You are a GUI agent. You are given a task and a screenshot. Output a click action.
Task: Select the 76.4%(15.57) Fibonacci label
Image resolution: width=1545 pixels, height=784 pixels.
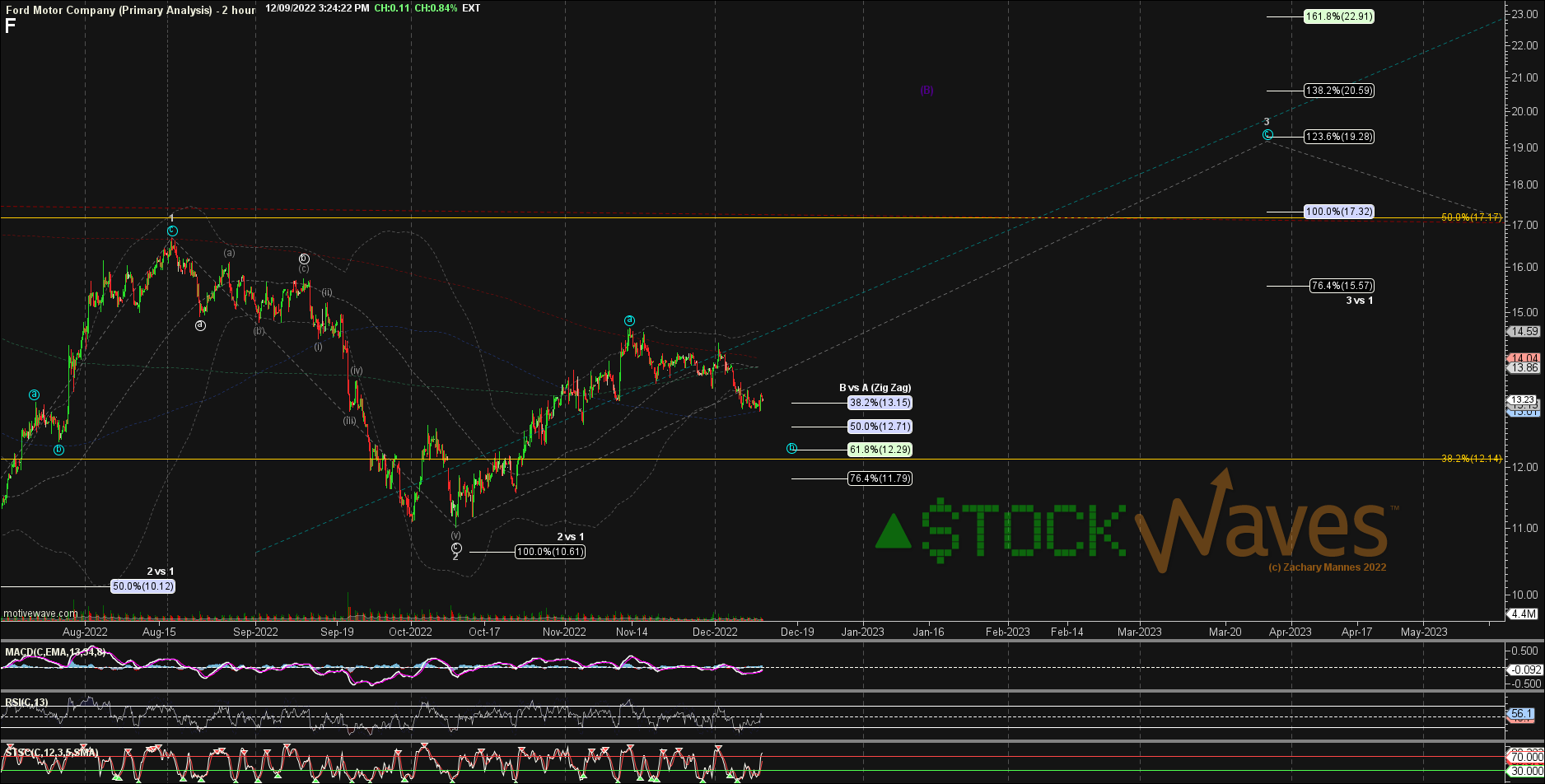pos(1342,286)
